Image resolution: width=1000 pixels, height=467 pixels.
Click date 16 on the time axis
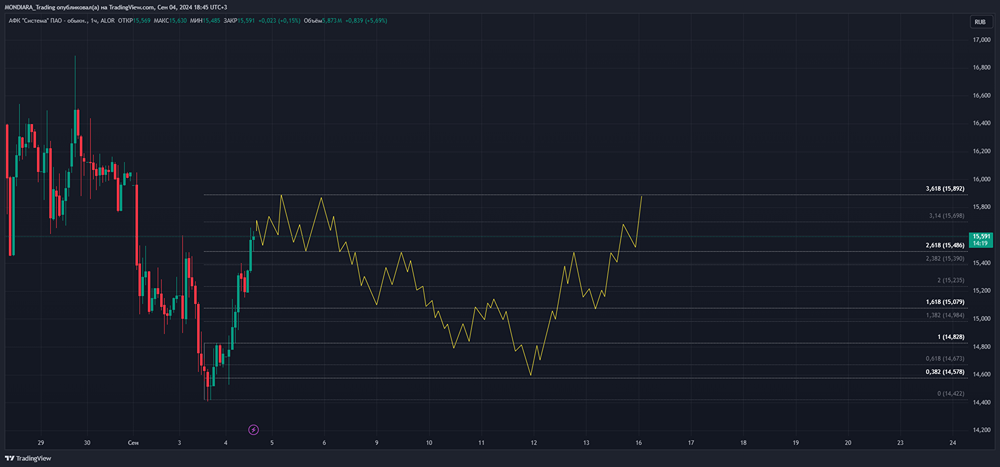coord(638,443)
